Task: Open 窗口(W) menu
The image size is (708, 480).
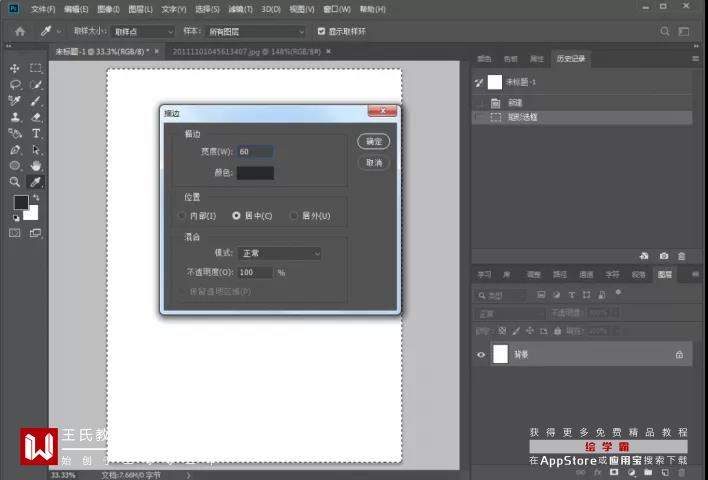Action: coord(337,9)
